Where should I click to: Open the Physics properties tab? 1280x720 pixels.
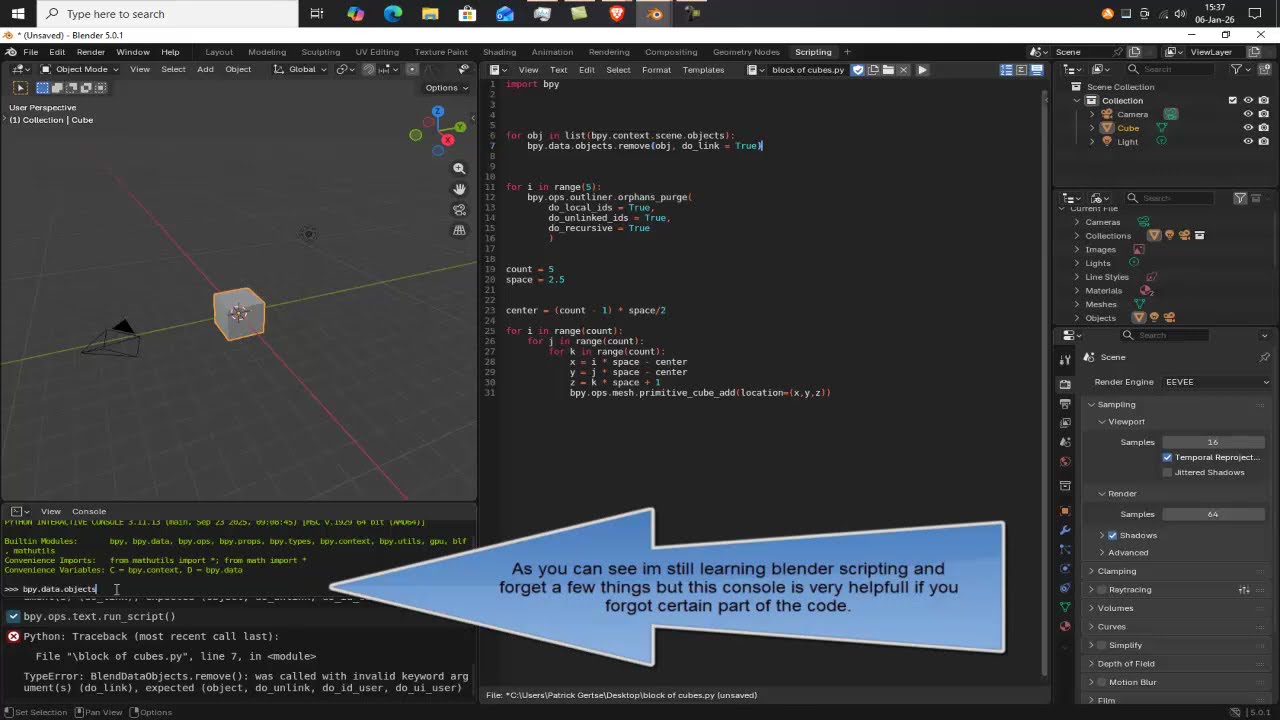tap(1065, 568)
